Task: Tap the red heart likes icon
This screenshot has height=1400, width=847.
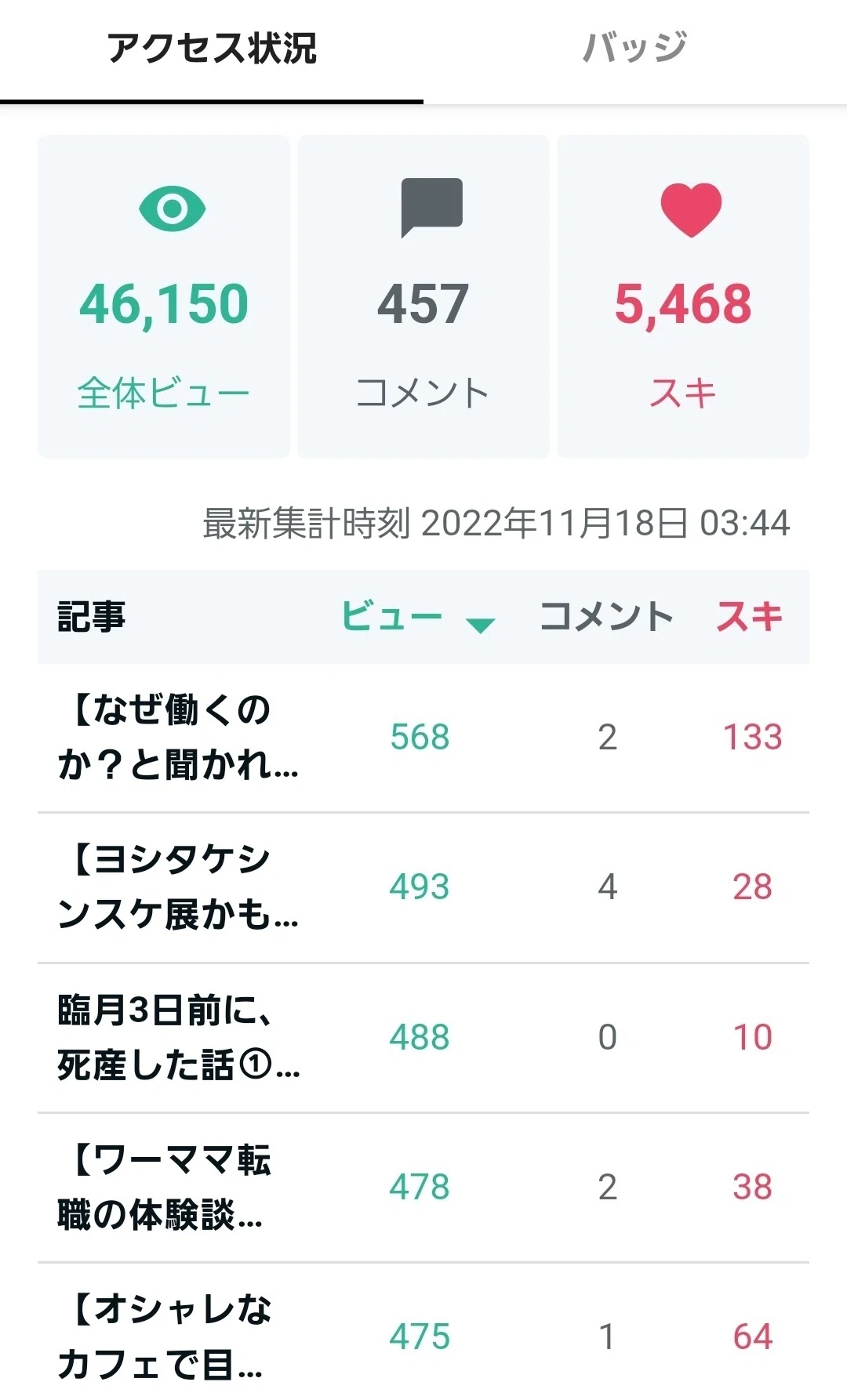Action: pos(691,209)
